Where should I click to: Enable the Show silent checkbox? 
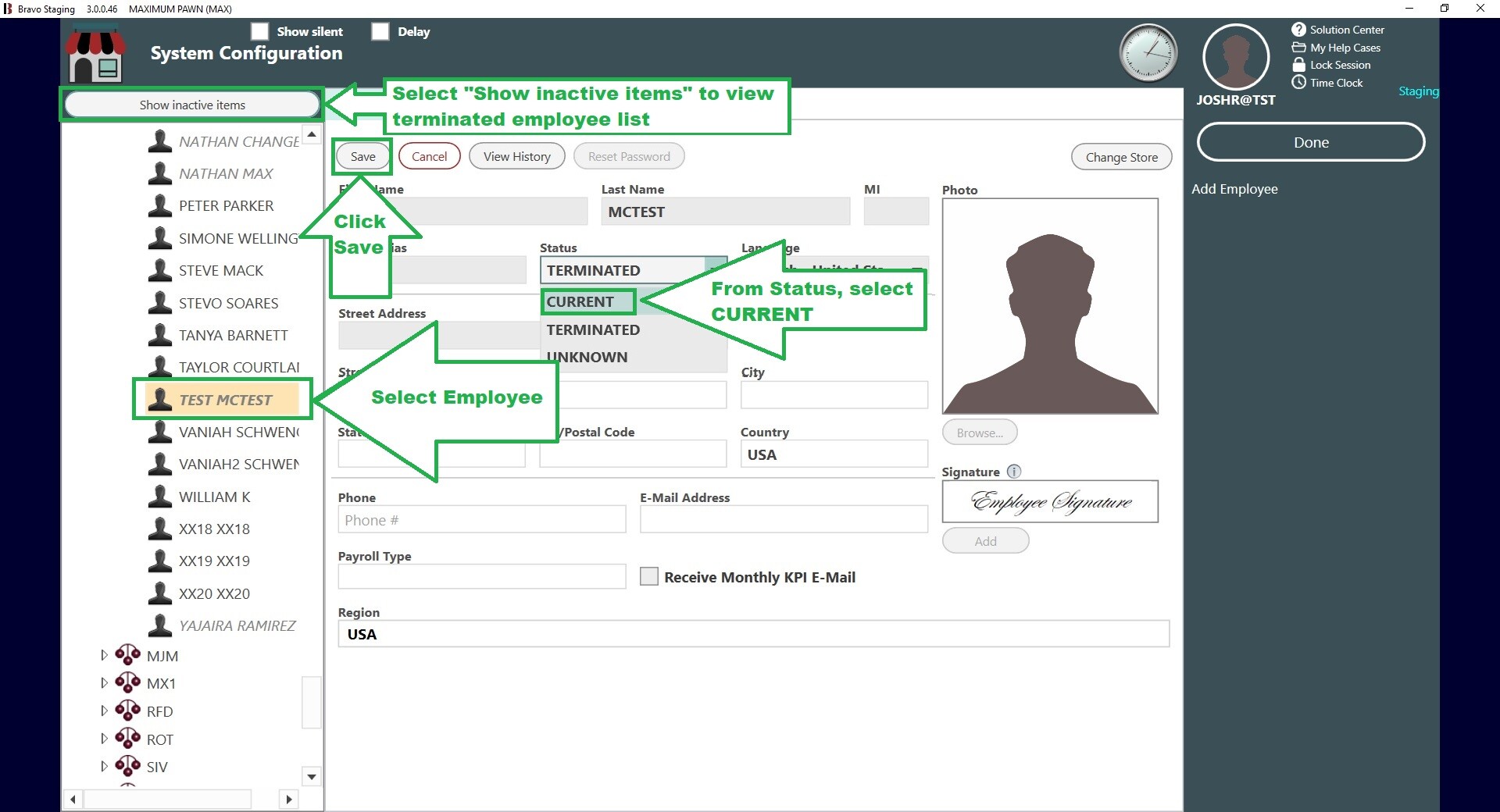tap(259, 31)
